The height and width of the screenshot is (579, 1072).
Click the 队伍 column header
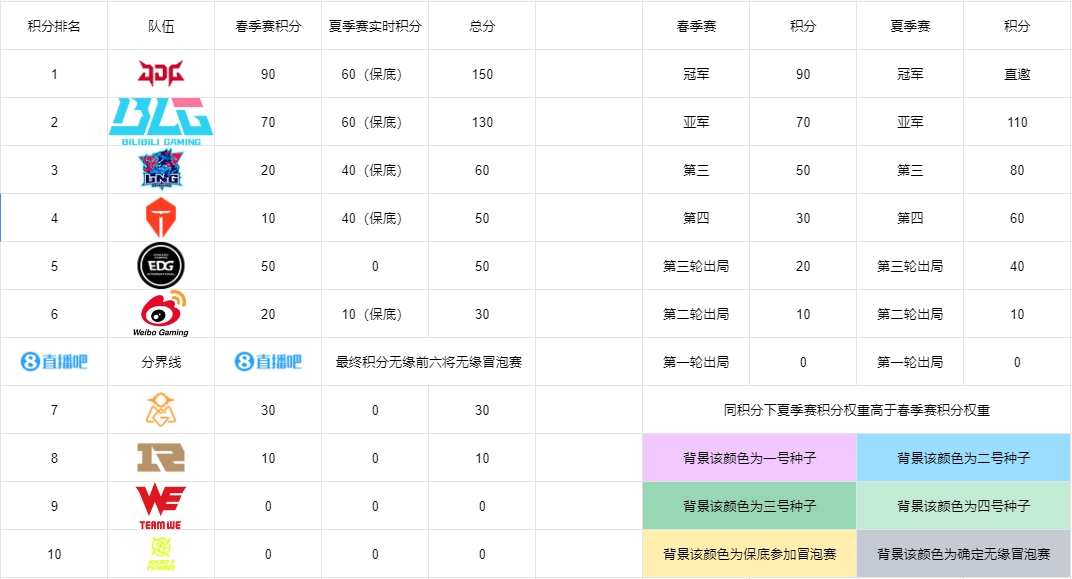(x=161, y=26)
